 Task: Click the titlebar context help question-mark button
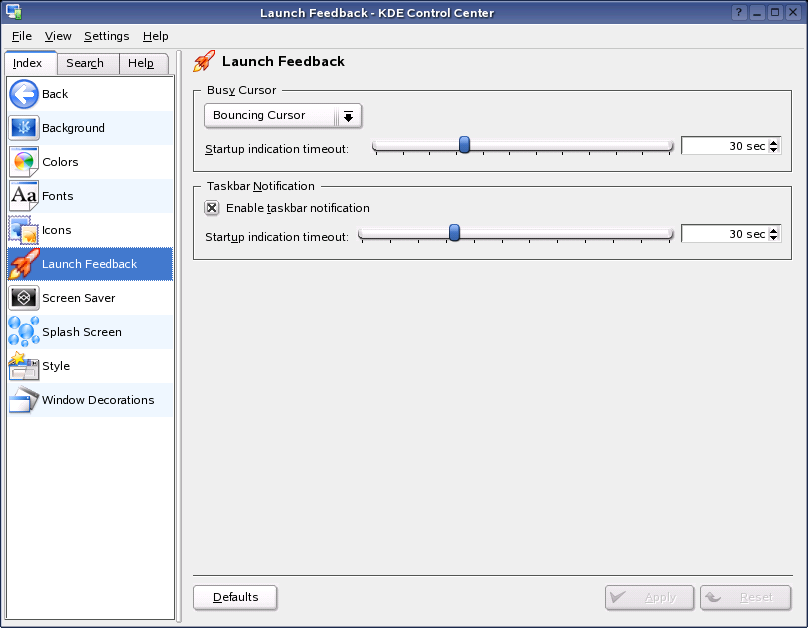pyautogui.click(x=739, y=12)
